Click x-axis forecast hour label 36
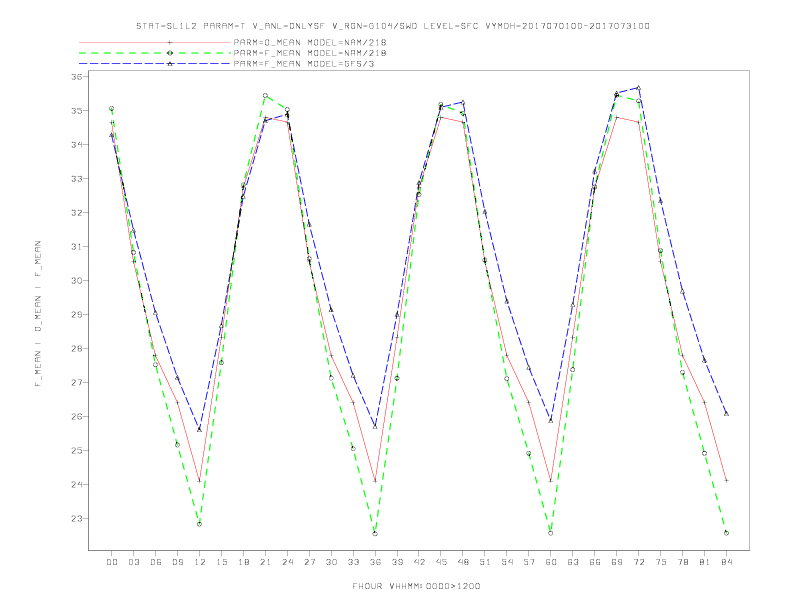 (x=375, y=562)
